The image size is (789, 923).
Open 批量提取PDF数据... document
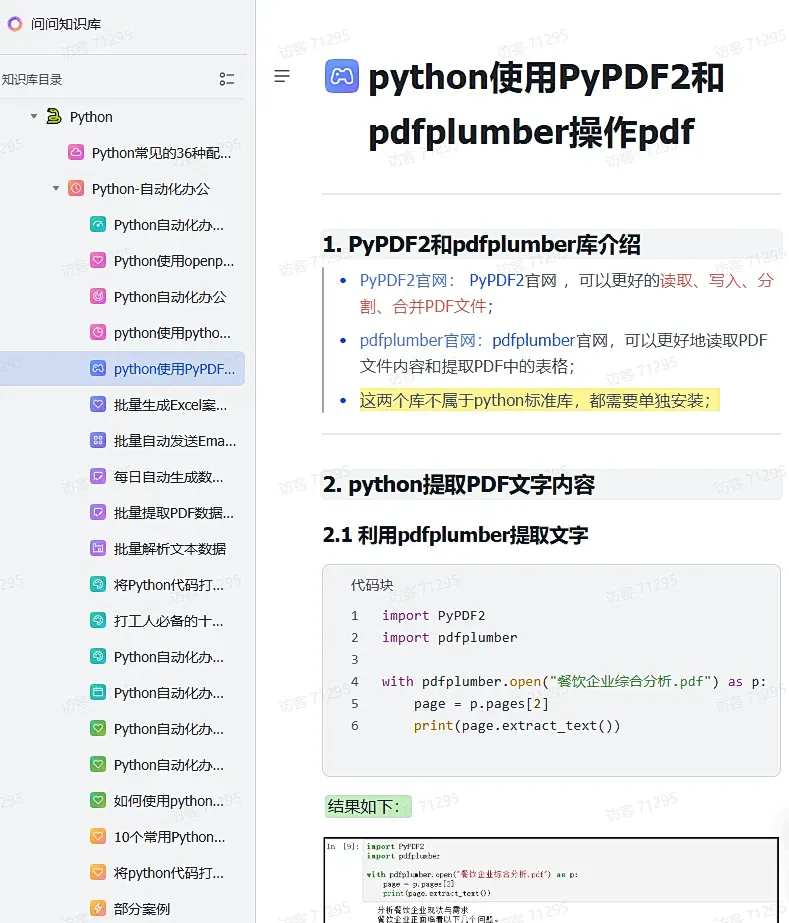point(174,513)
